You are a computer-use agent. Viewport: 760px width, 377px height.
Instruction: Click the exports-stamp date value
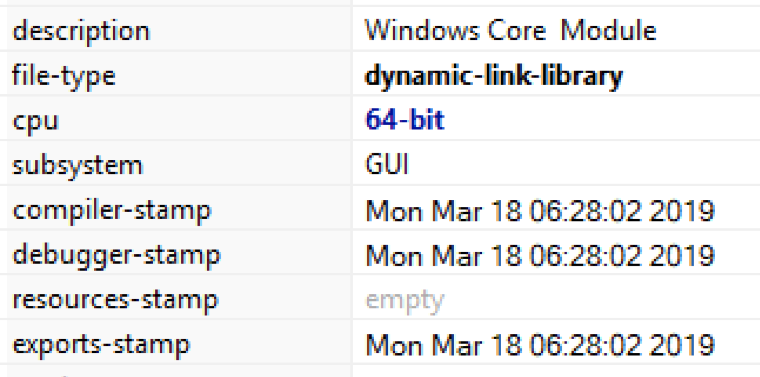540,345
